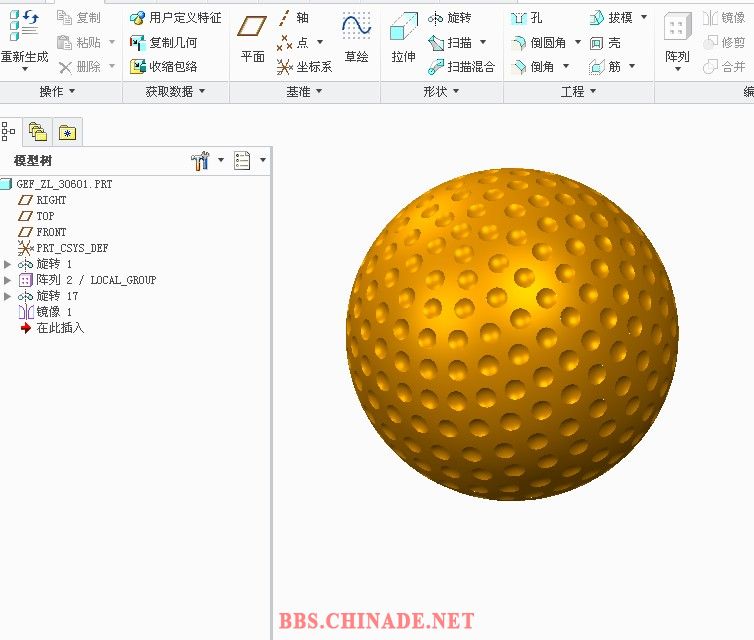
Task: Select the Shell (壳) tool
Action: tap(605, 43)
